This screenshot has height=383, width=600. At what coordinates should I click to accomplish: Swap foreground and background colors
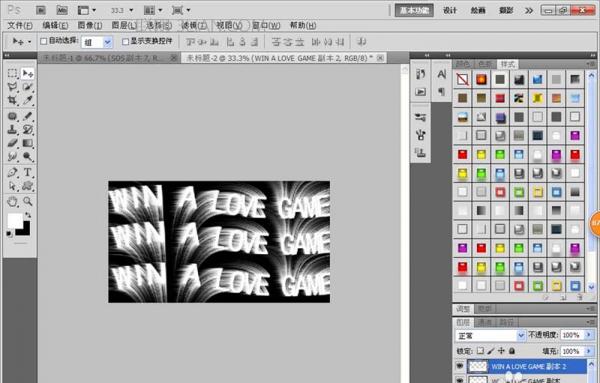[28, 215]
